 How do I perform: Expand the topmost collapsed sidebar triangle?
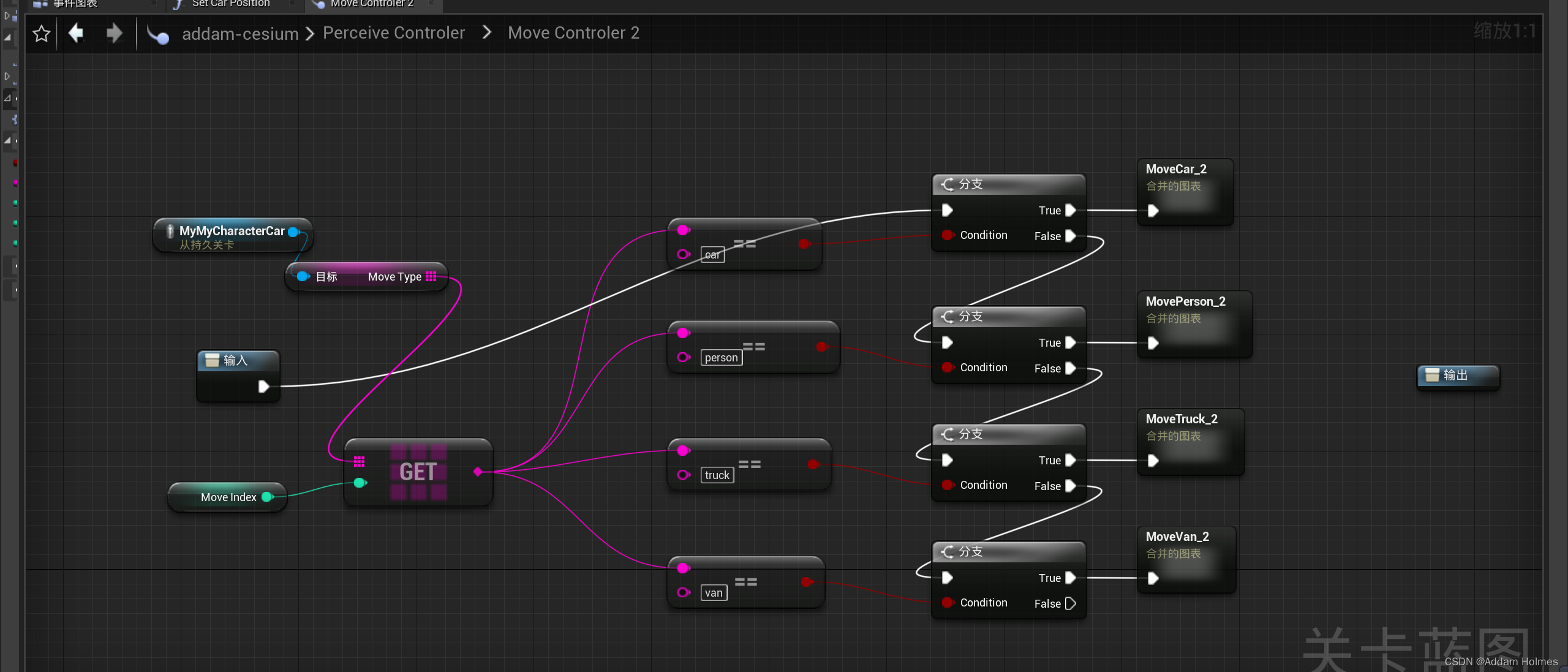[7, 16]
